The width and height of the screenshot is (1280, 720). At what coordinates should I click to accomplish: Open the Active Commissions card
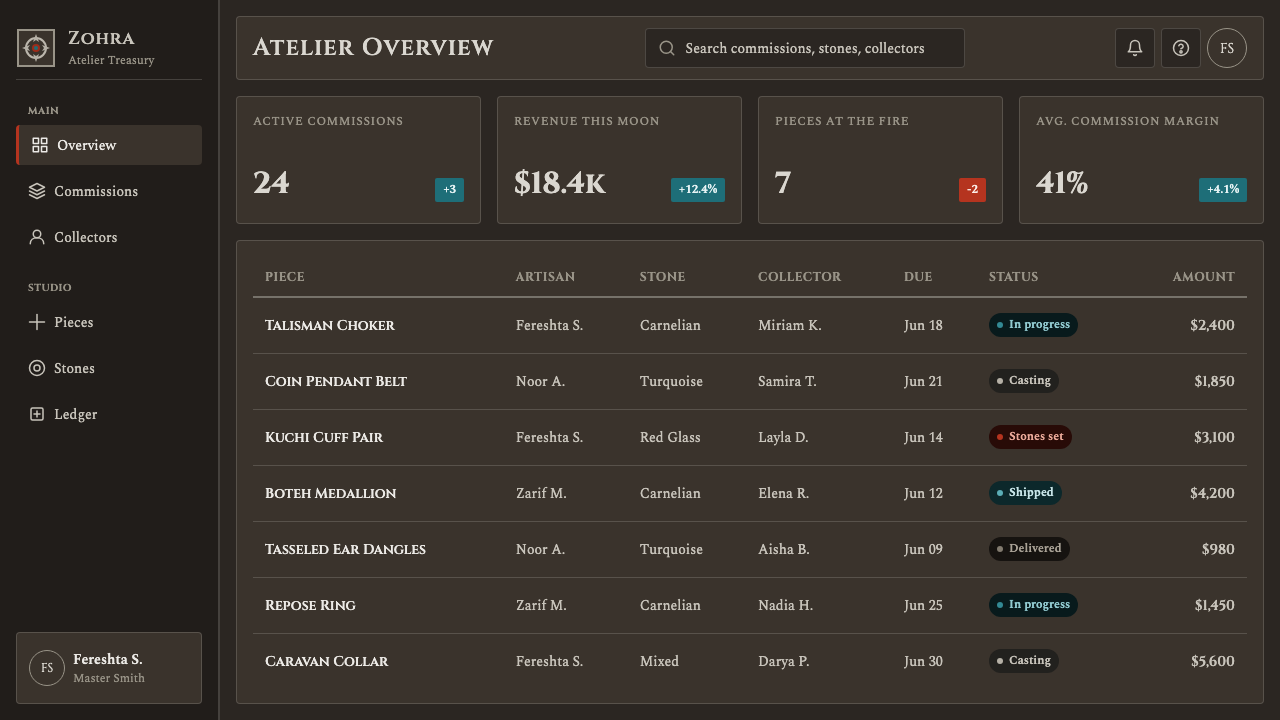point(358,160)
